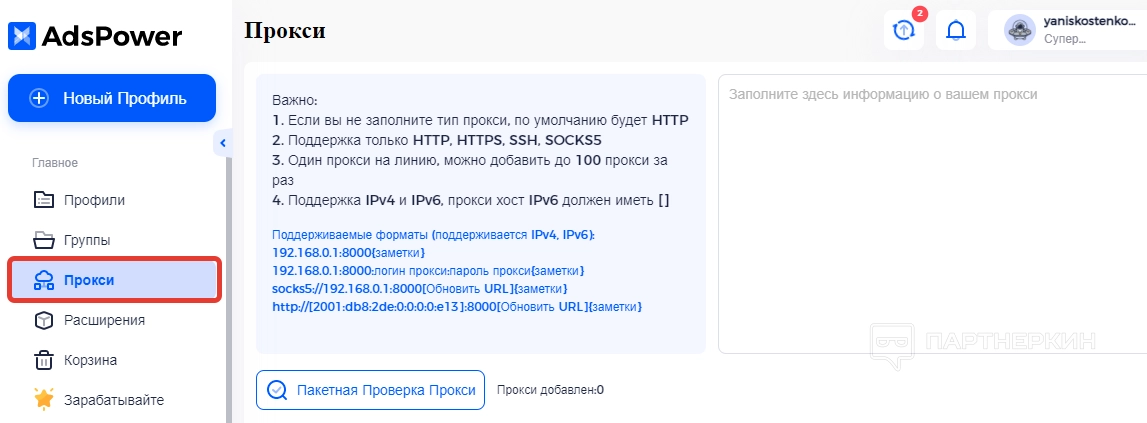This screenshot has height=423, width=1147.
Task: Click the Корзина trash icon
Action: pyautogui.click(x=44, y=360)
